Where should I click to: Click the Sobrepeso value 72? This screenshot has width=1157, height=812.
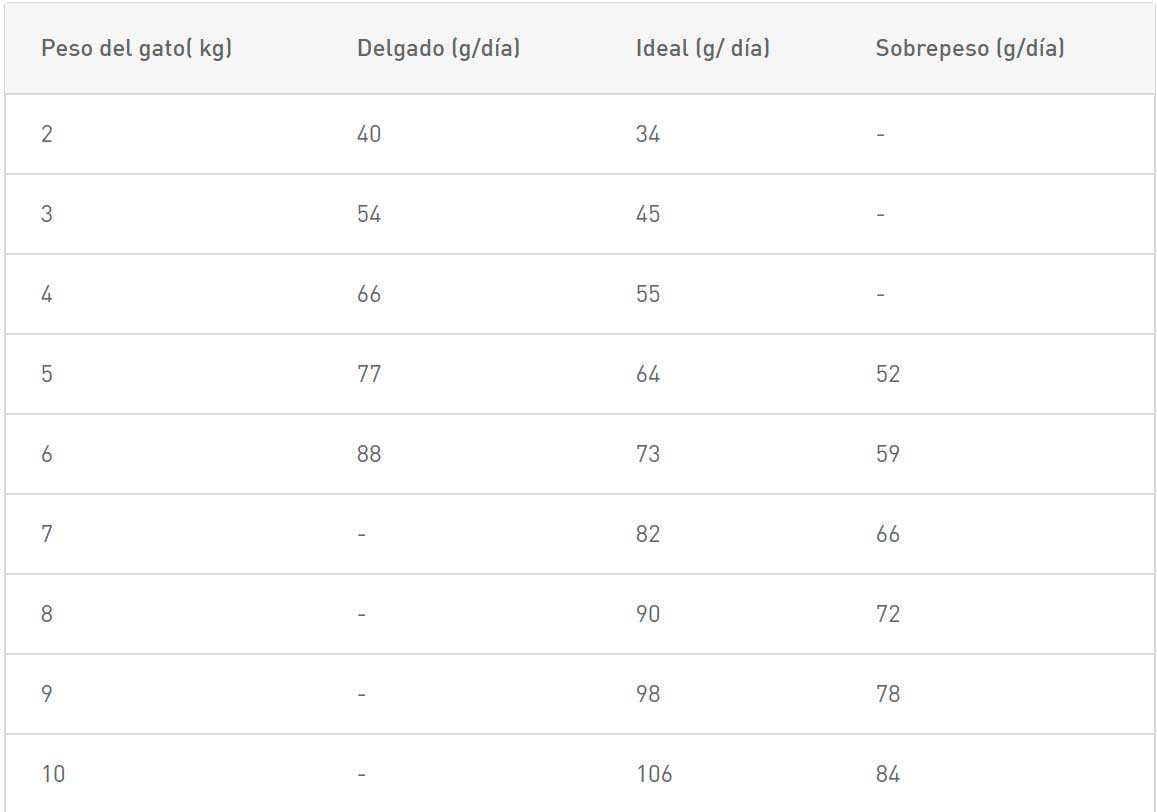click(x=888, y=614)
